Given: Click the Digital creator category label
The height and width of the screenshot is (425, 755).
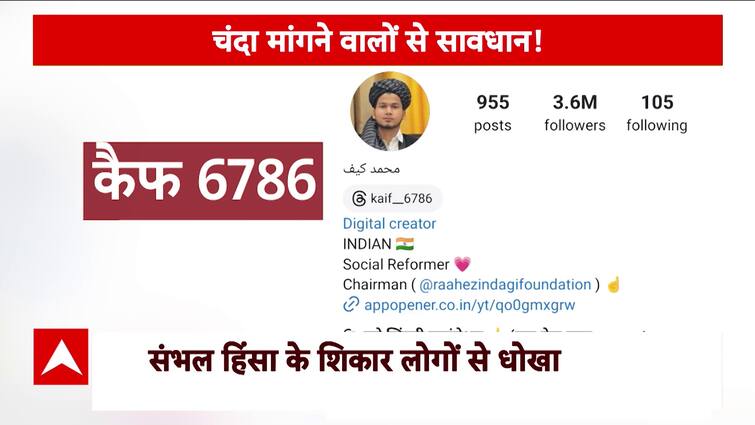Looking at the screenshot, I should point(389,223).
